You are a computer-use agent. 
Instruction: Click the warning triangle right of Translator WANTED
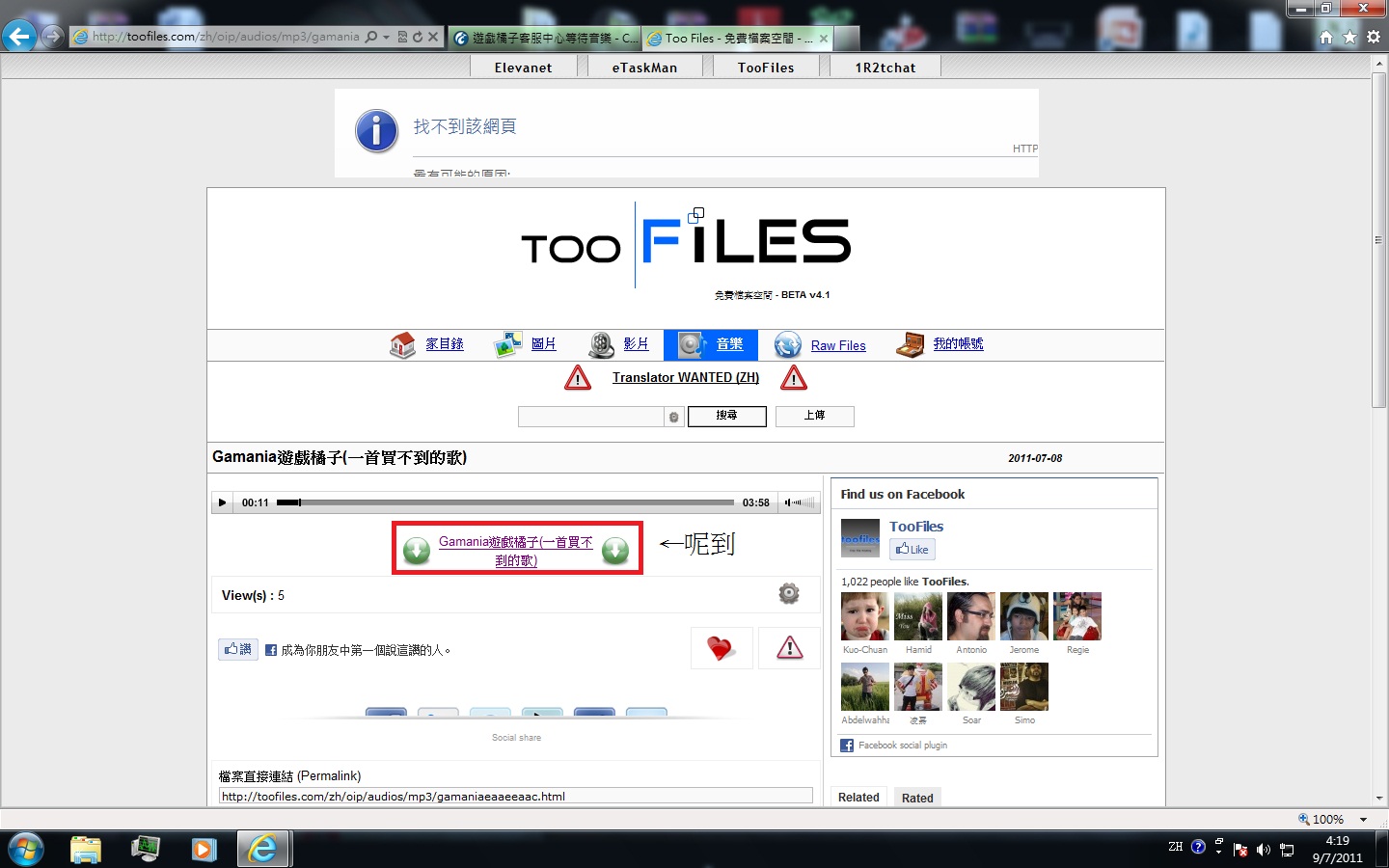794,377
